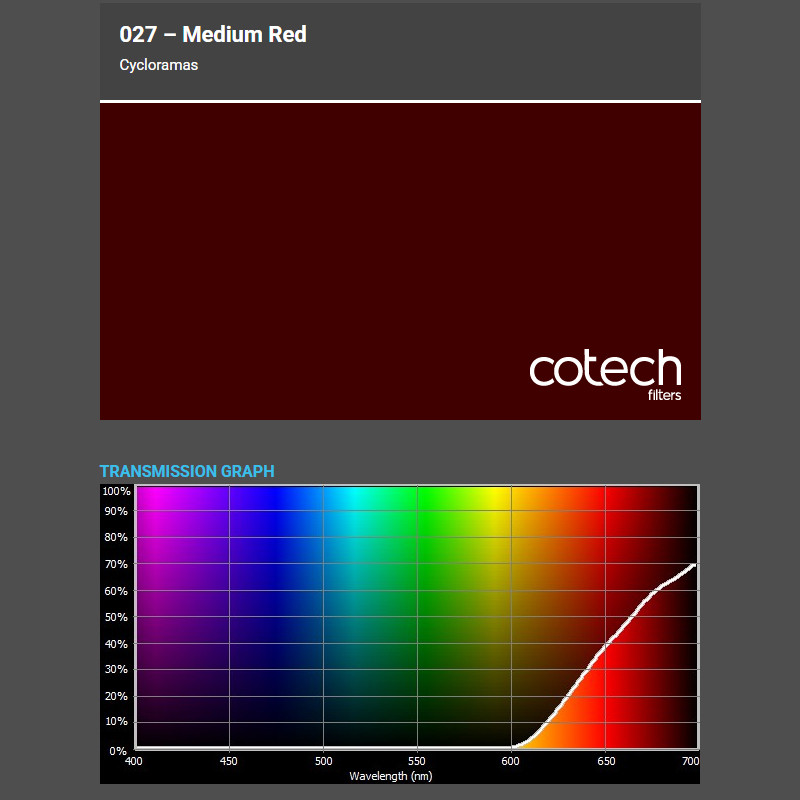The height and width of the screenshot is (800, 800).
Task: Click the 550 nm wavelength marker
Action: tap(415, 760)
